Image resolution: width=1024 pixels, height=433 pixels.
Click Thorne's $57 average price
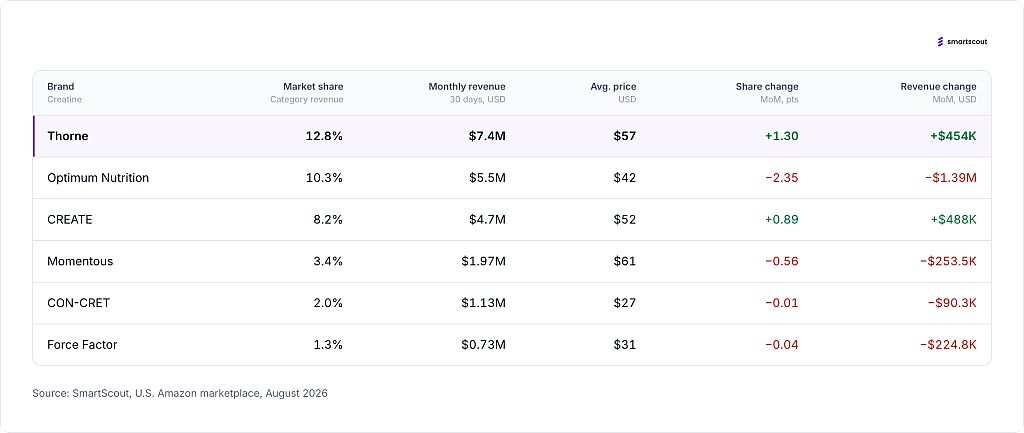[625, 136]
